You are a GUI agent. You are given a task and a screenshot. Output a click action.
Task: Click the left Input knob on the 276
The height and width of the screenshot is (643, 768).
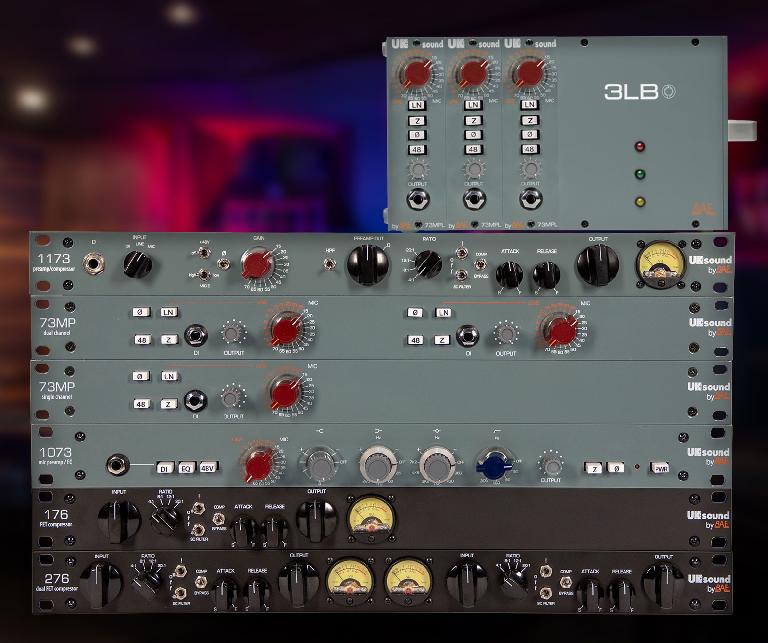(101, 584)
